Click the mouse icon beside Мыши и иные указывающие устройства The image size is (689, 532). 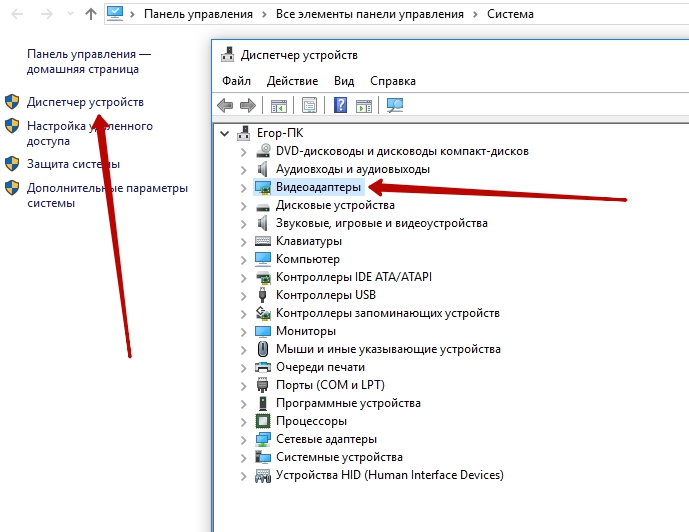point(262,349)
